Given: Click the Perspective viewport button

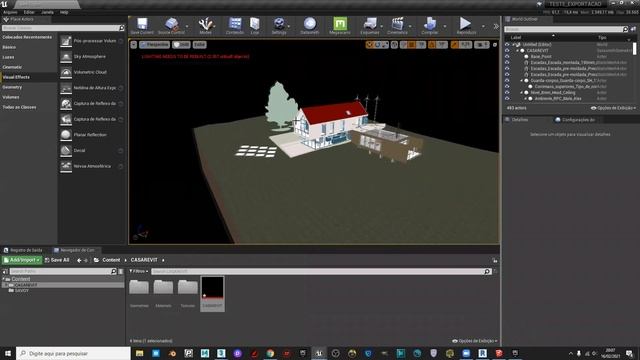Looking at the screenshot, I should pos(154,44).
